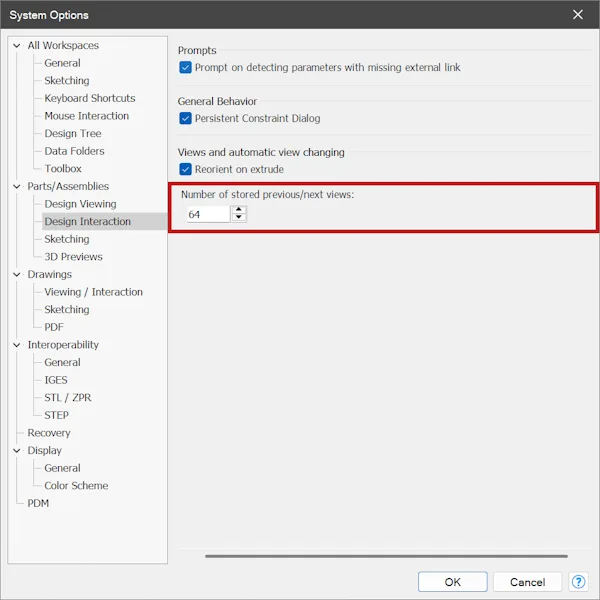Confirm settings with the OK button
Screen dimensions: 600x600
452,582
